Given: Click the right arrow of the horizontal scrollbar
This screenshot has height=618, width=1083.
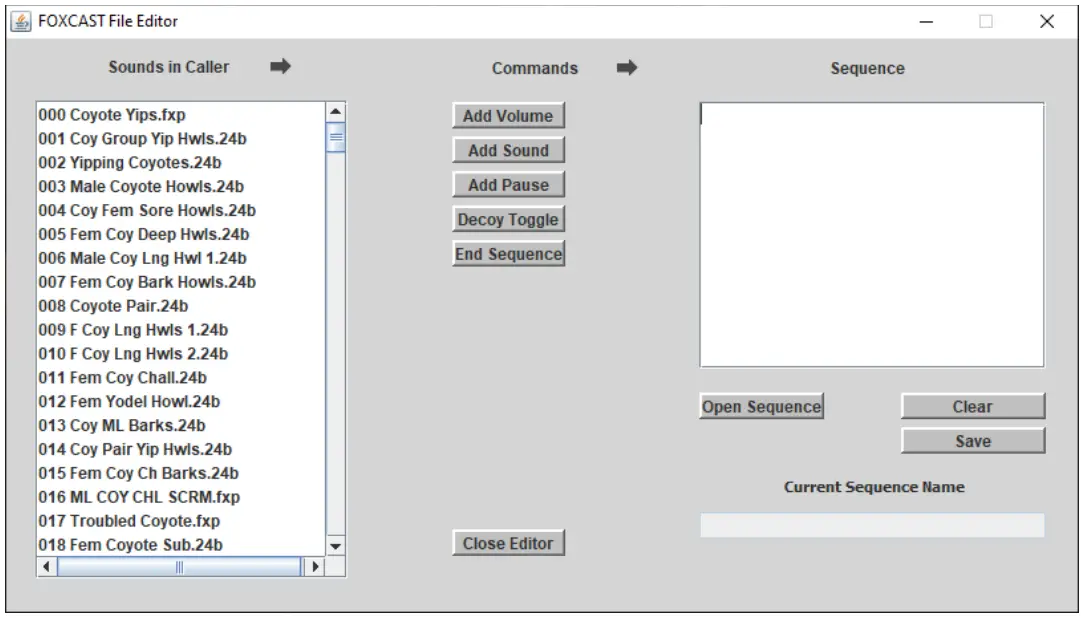Looking at the screenshot, I should click(x=314, y=565).
